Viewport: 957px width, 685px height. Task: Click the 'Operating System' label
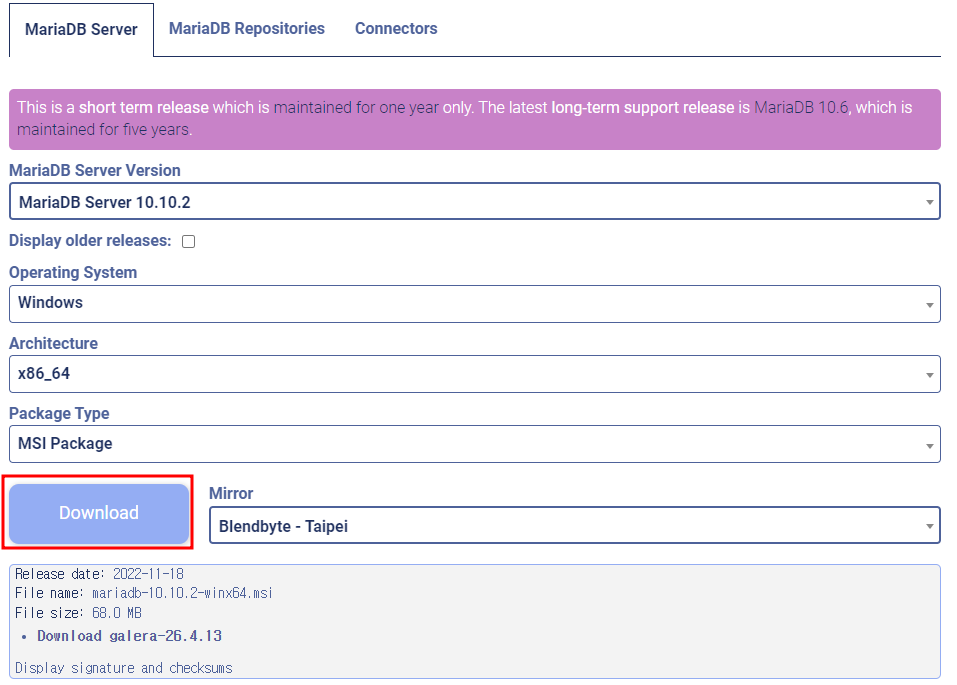[x=73, y=272]
